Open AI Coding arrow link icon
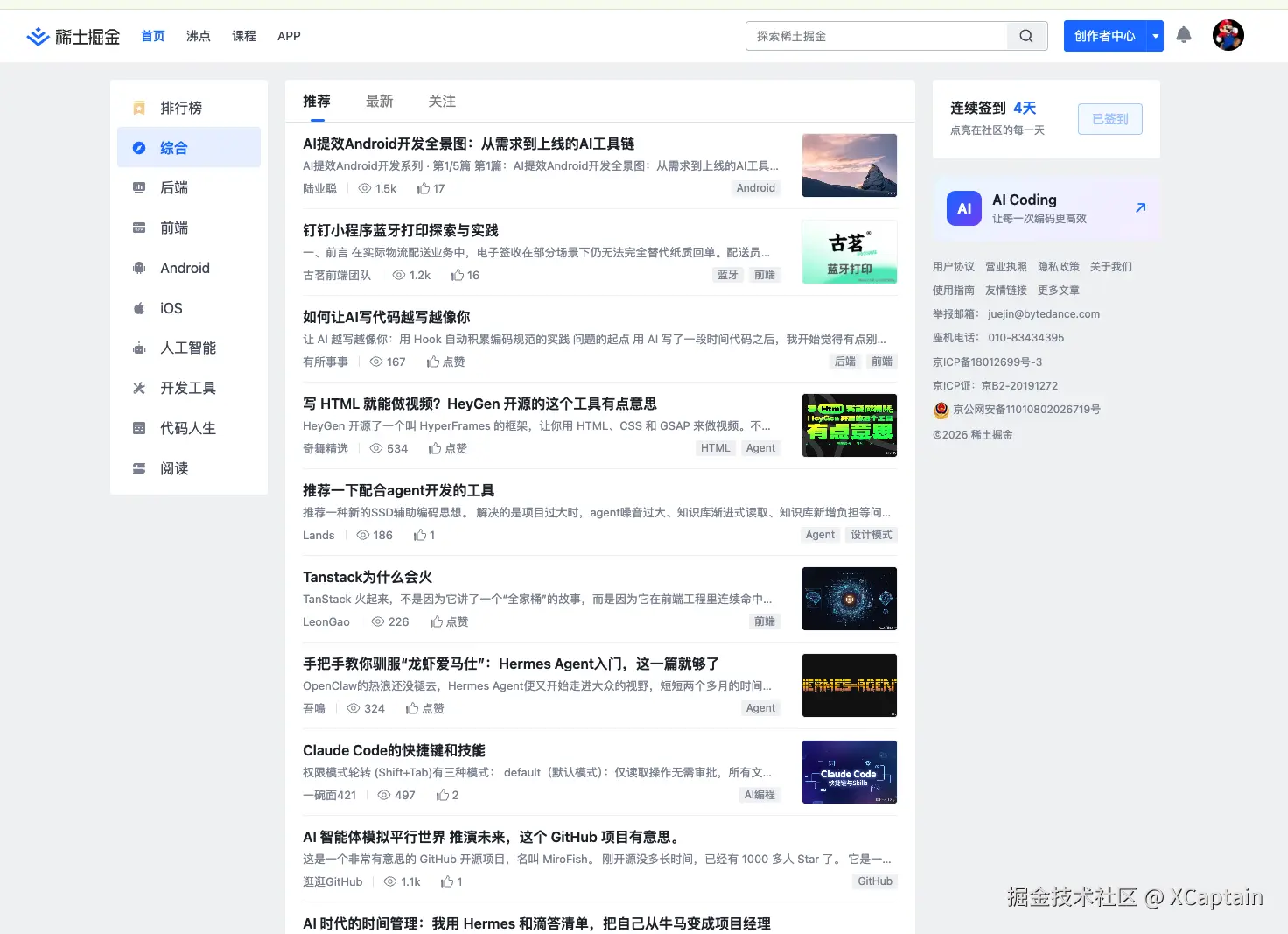 pyautogui.click(x=1140, y=208)
